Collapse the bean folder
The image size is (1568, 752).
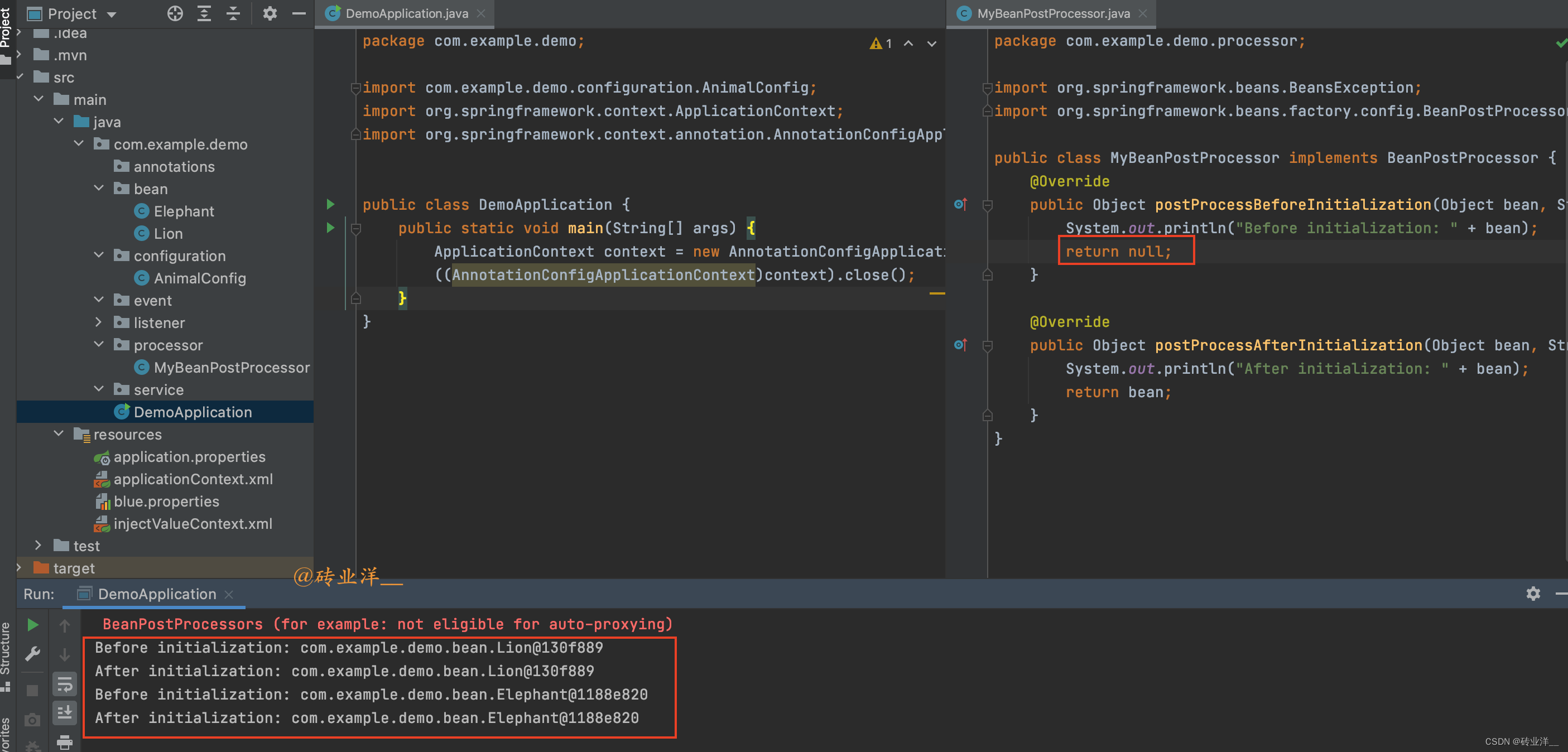pos(99,189)
